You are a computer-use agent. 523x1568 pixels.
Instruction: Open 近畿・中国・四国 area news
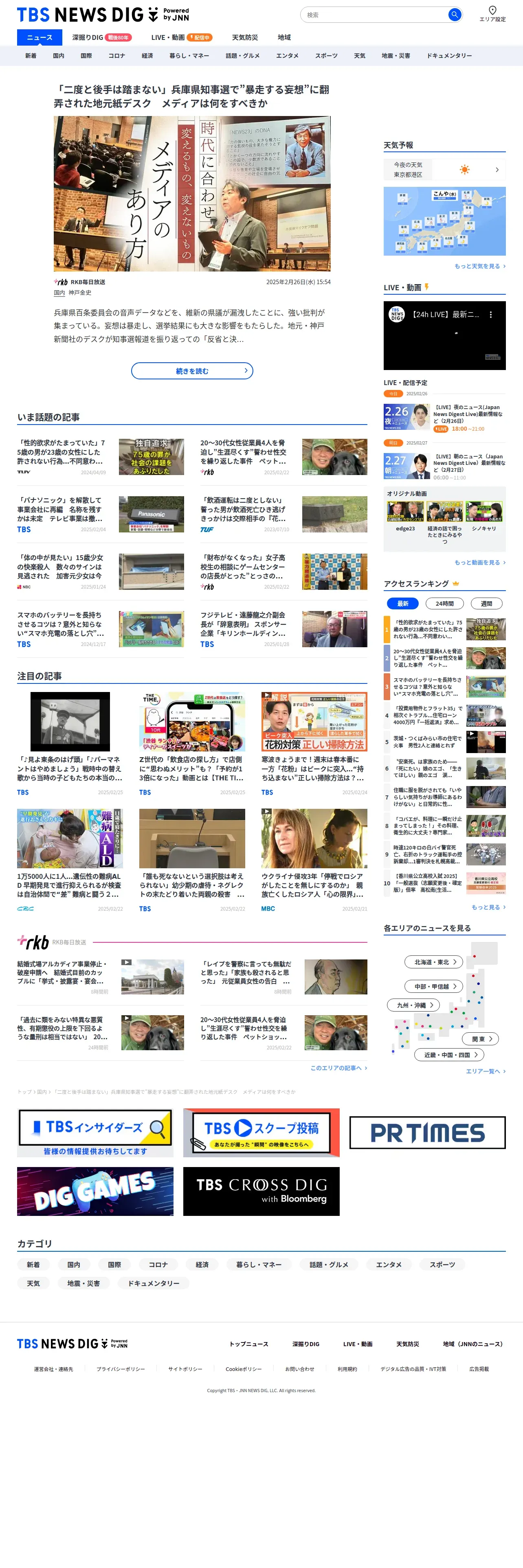(x=449, y=1054)
